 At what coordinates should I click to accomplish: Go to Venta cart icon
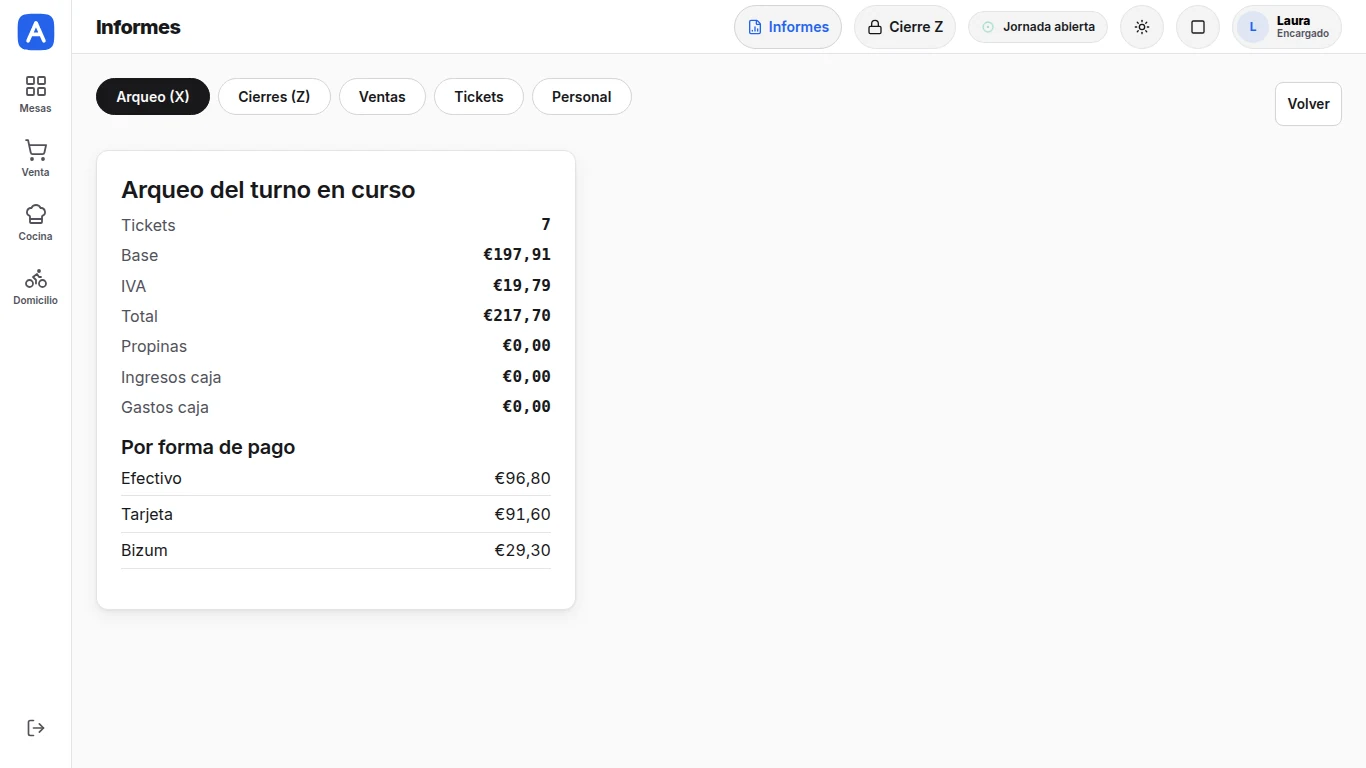[36, 150]
